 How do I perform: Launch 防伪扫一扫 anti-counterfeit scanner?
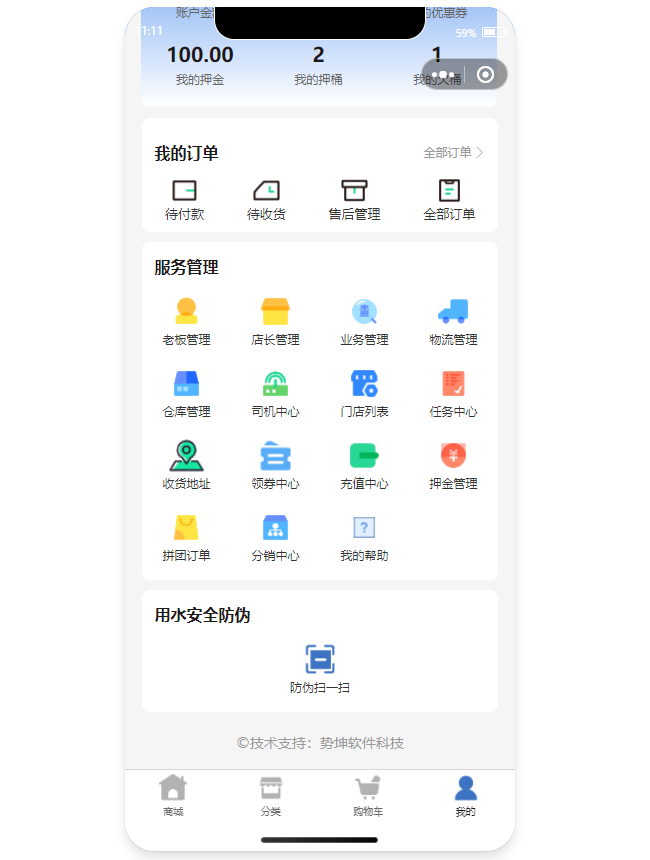320,660
